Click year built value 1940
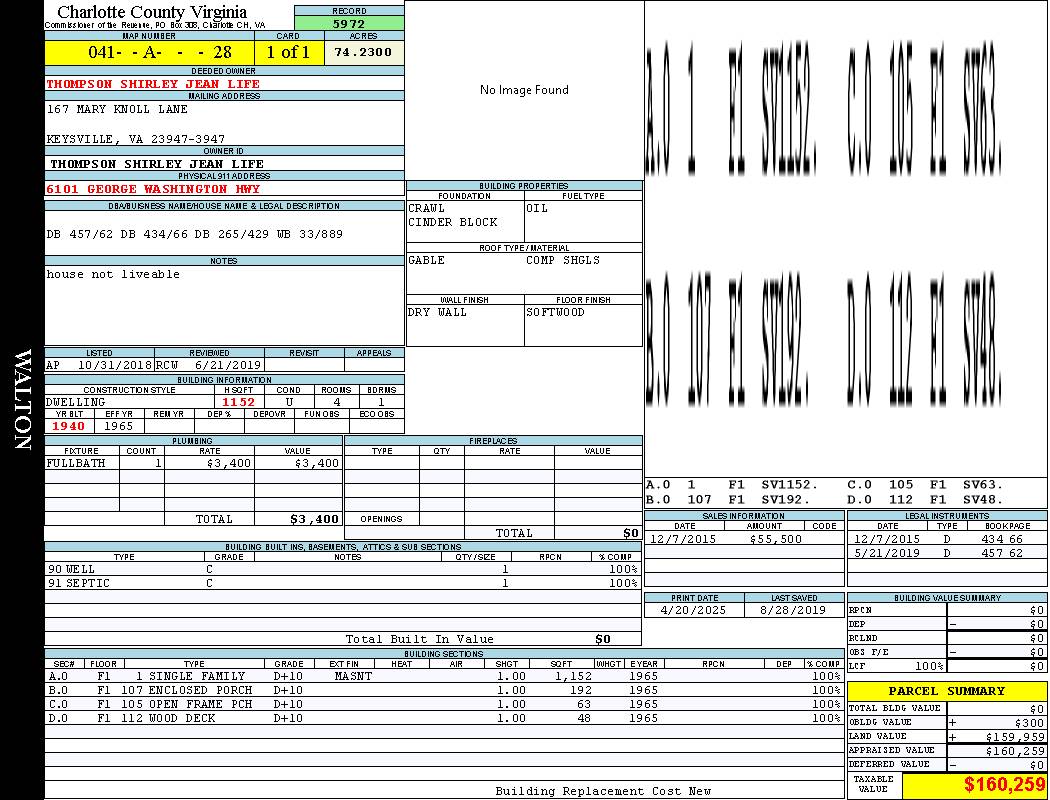This screenshot has height=800, width=1050. point(68,426)
